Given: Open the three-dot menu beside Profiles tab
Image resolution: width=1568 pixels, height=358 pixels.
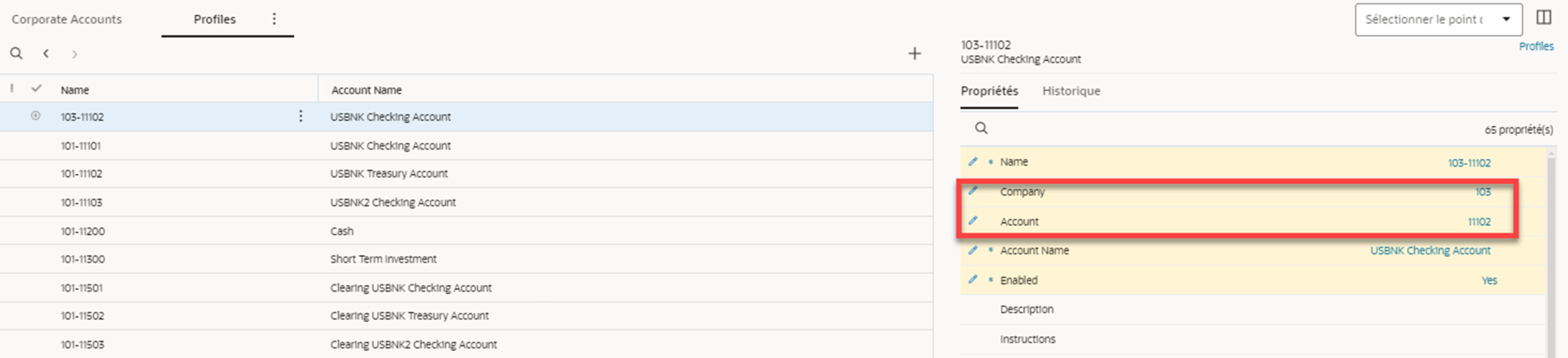Looking at the screenshot, I should tap(274, 19).
